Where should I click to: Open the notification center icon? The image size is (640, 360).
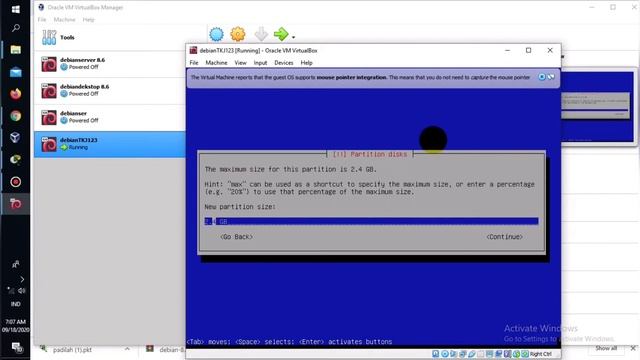click(x=16, y=347)
